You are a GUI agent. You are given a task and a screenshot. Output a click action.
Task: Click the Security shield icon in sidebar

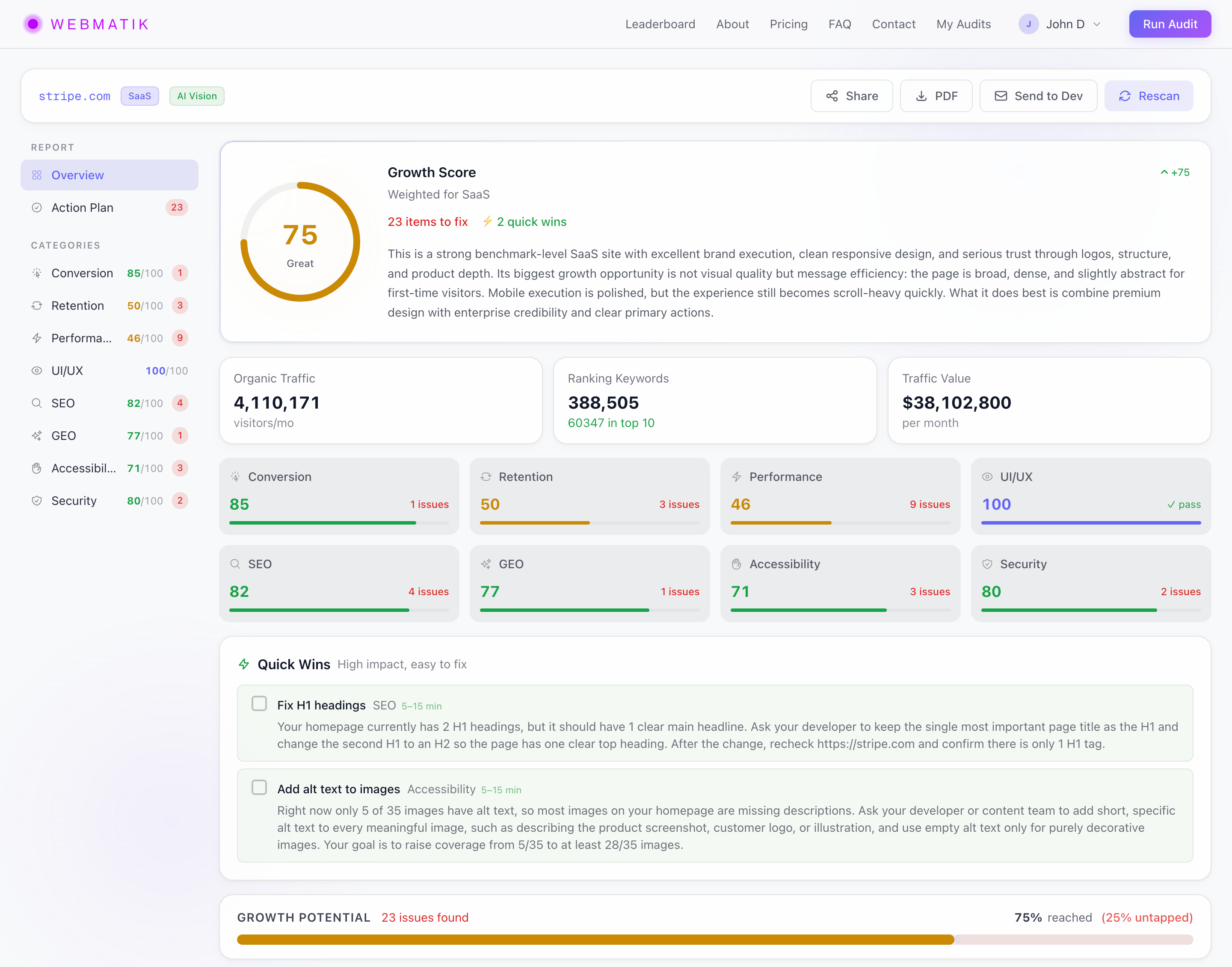(x=37, y=501)
